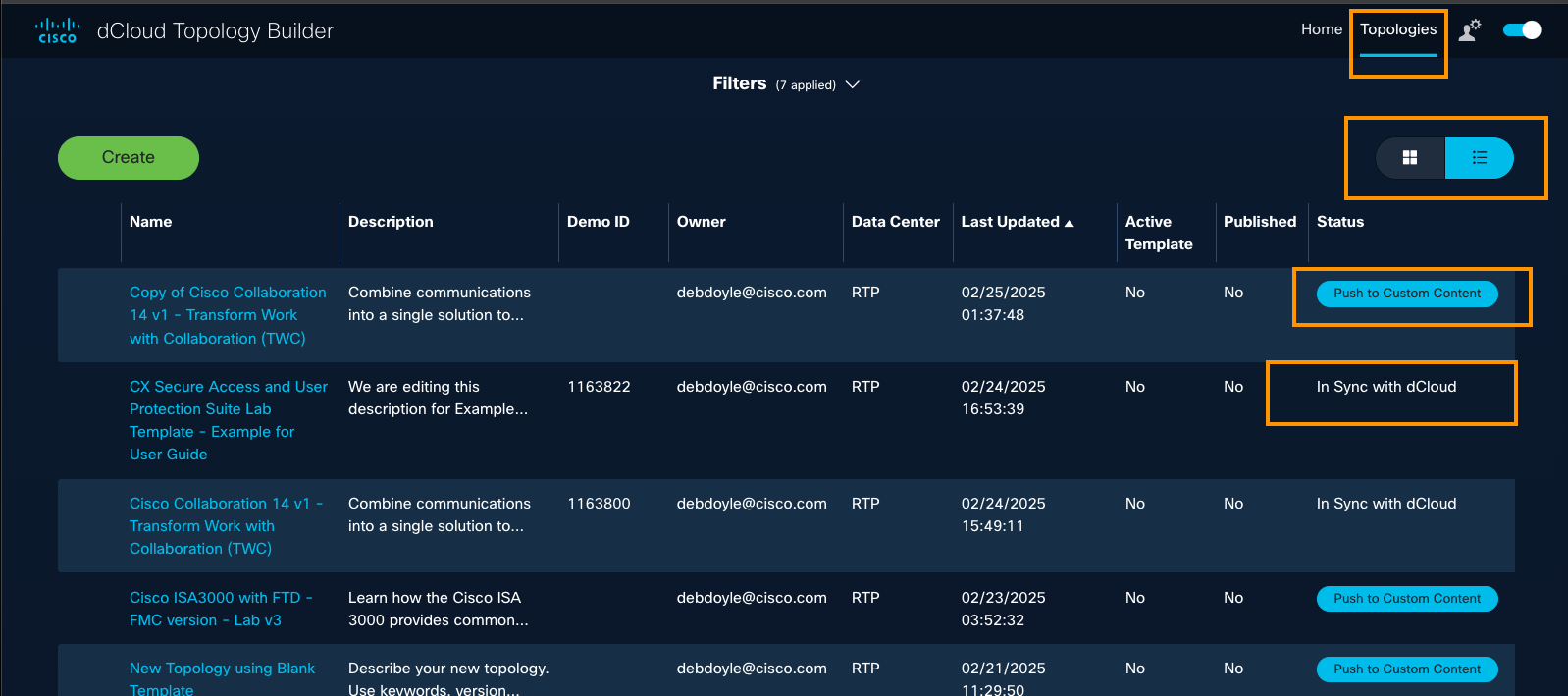Click the 02/23/2025 03:52:32 timestamp

pos(1003,609)
